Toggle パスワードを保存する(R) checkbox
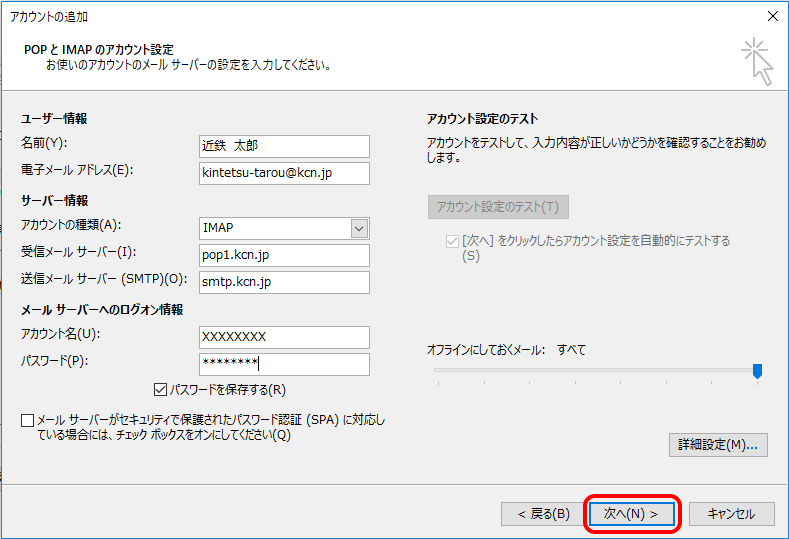The width and height of the screenshot is (789, 539). pos(161,390)
